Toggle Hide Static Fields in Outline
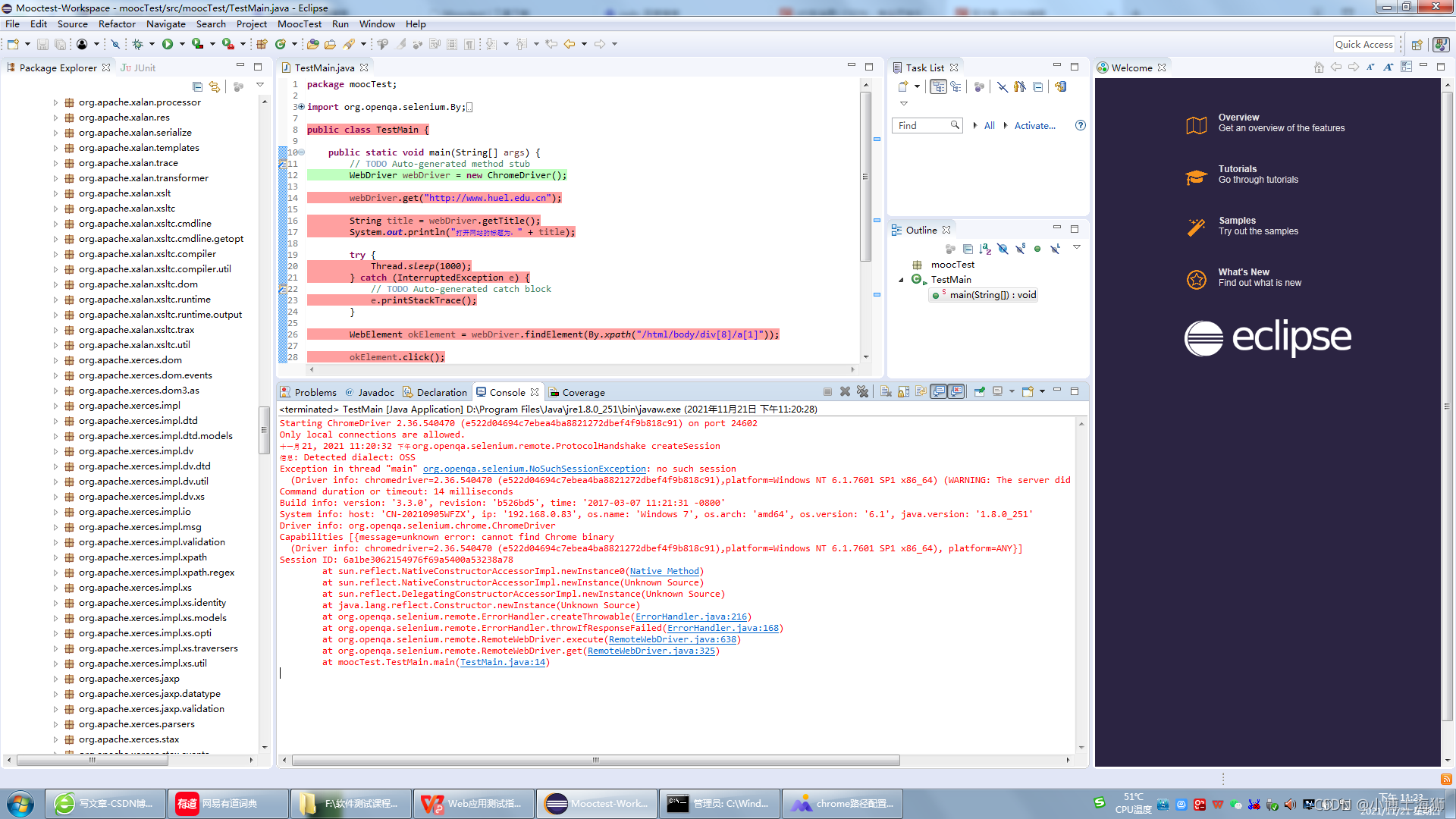The height and width of the screenshot is (819, 1456). point(1021,249)
